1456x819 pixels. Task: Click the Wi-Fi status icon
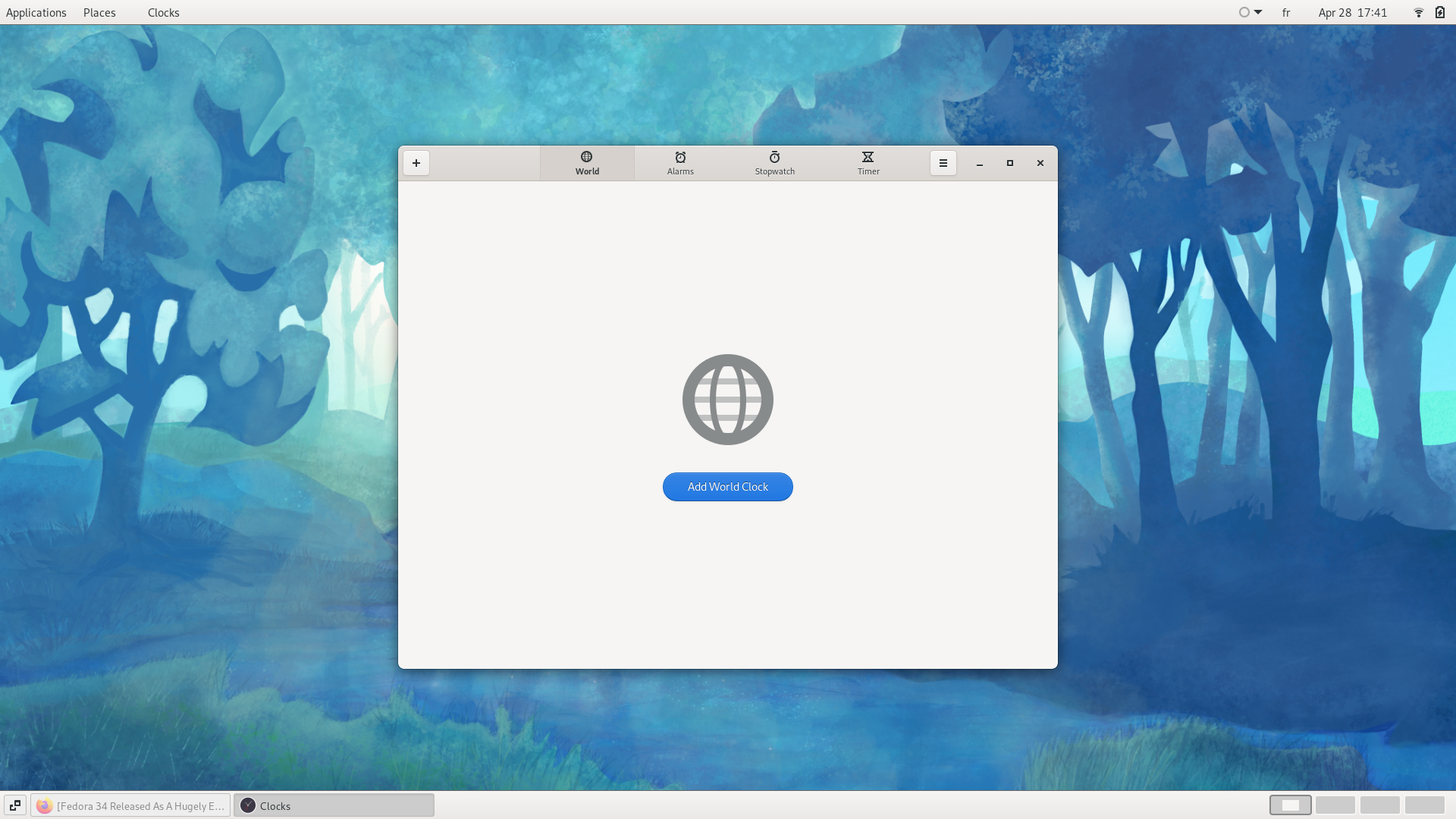(x=1418, y=13)
